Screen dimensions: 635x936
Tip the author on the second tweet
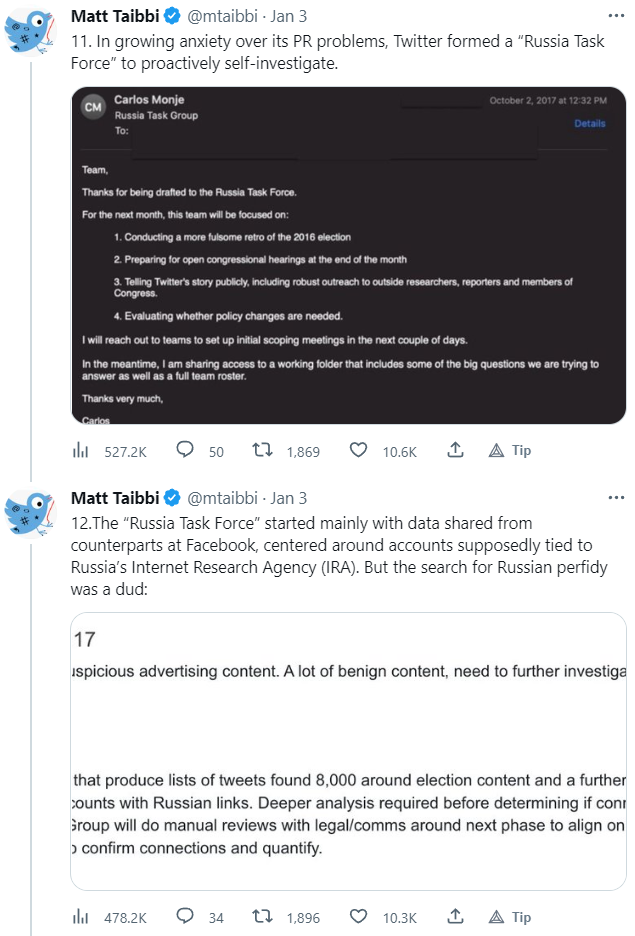click(510, 917)
